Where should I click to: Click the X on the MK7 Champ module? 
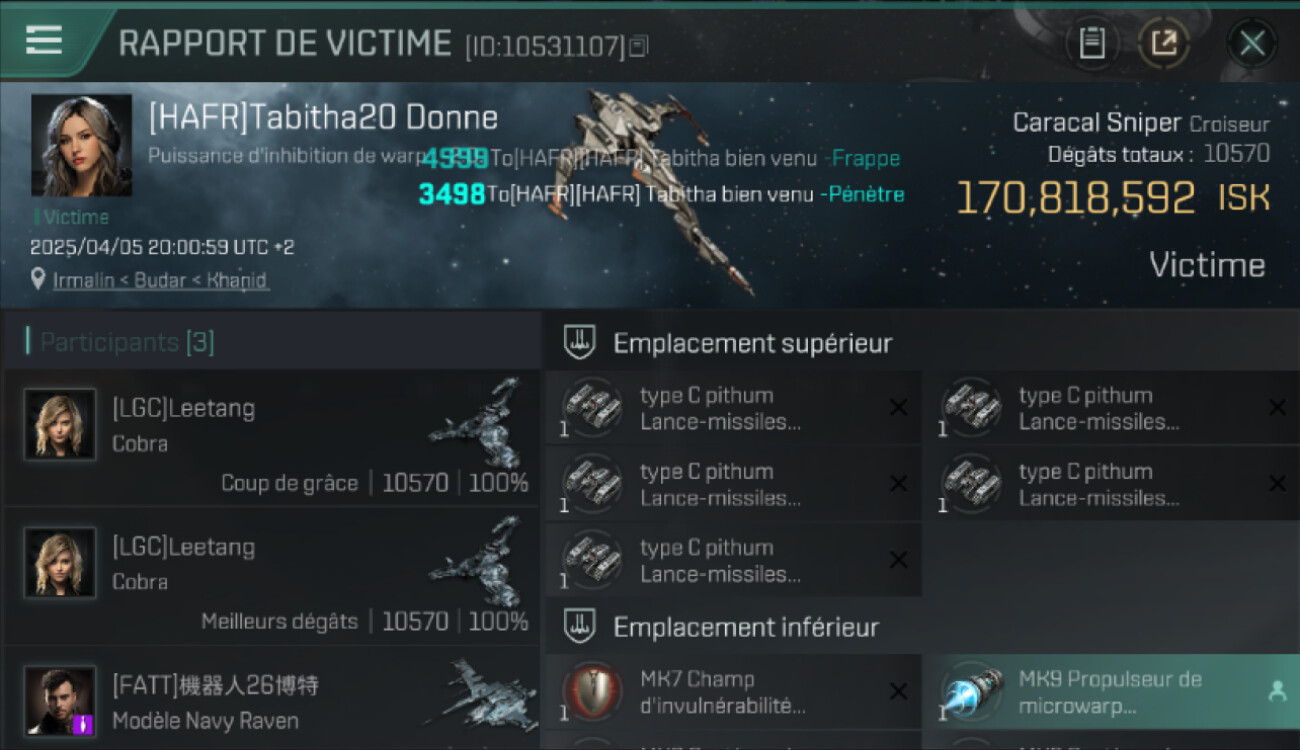[898, 691]
